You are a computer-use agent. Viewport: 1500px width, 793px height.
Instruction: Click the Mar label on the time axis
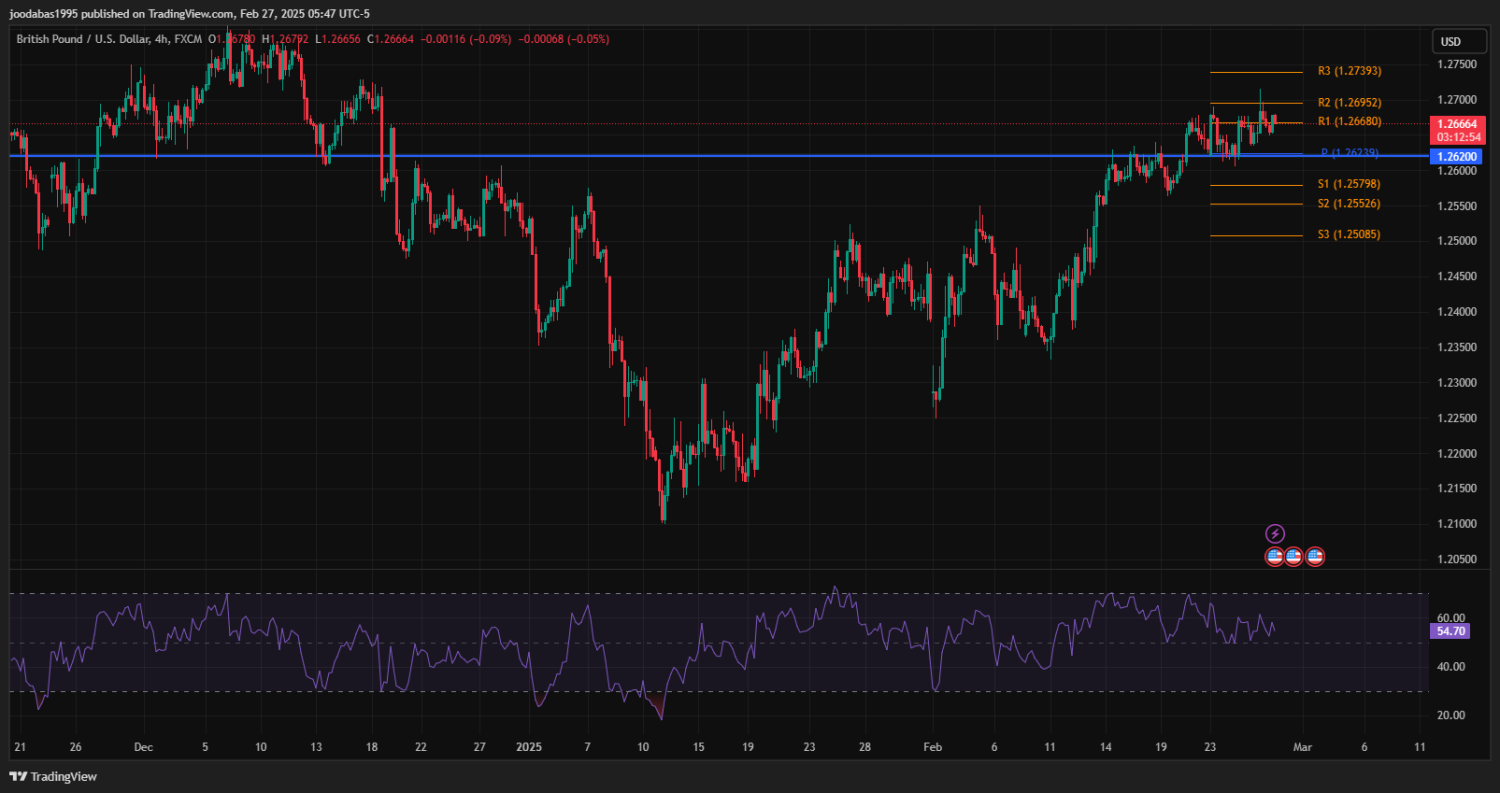tap(1301, 747)
